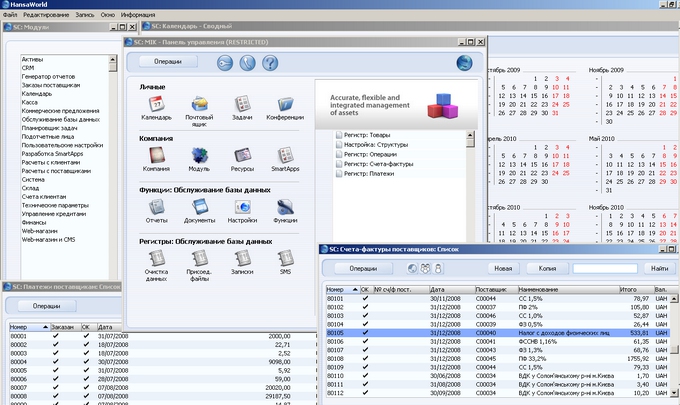Toggle OK checkmark on invoice 80105 row

pos(365,333)
